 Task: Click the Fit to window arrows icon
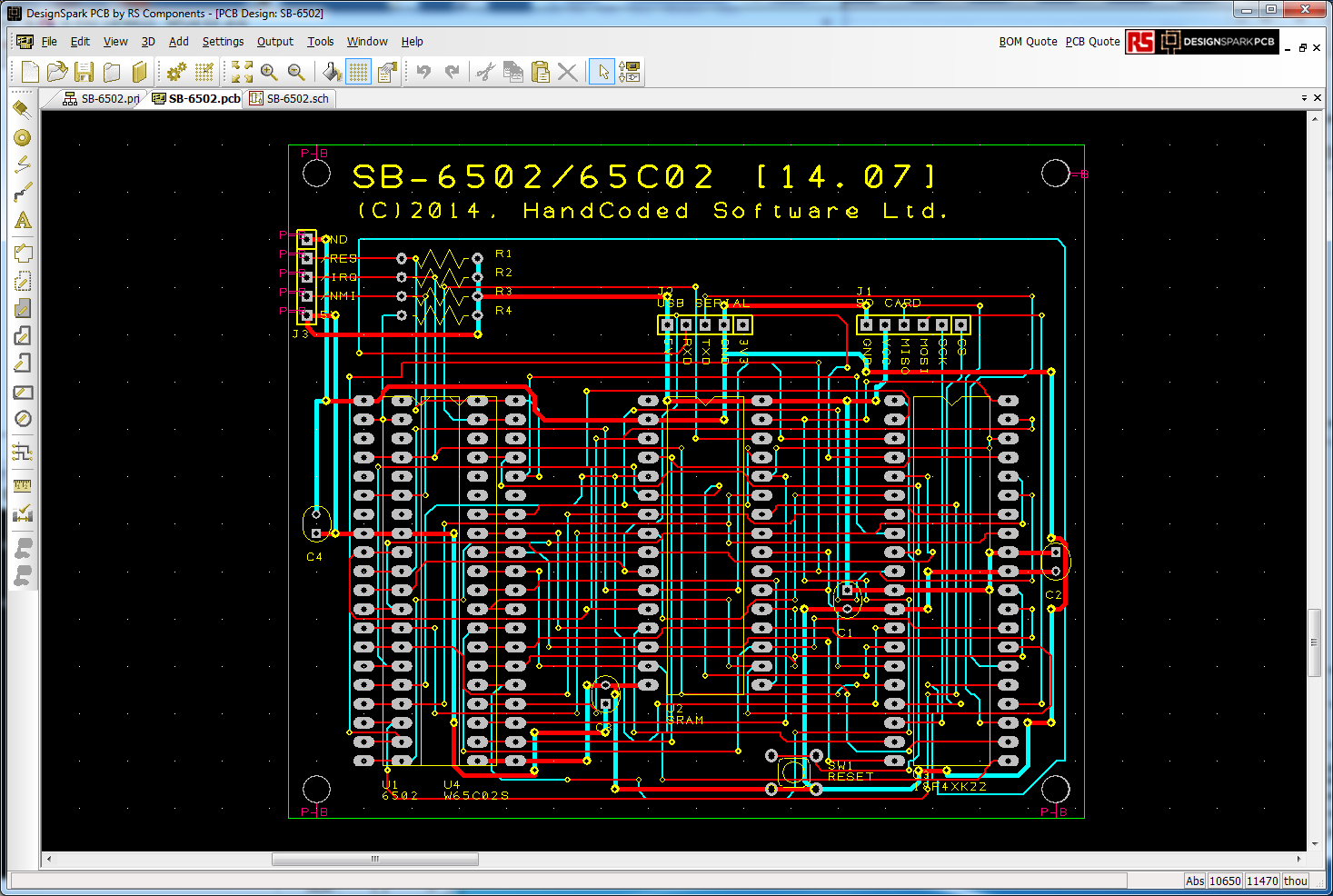click(x=242, y=72)
